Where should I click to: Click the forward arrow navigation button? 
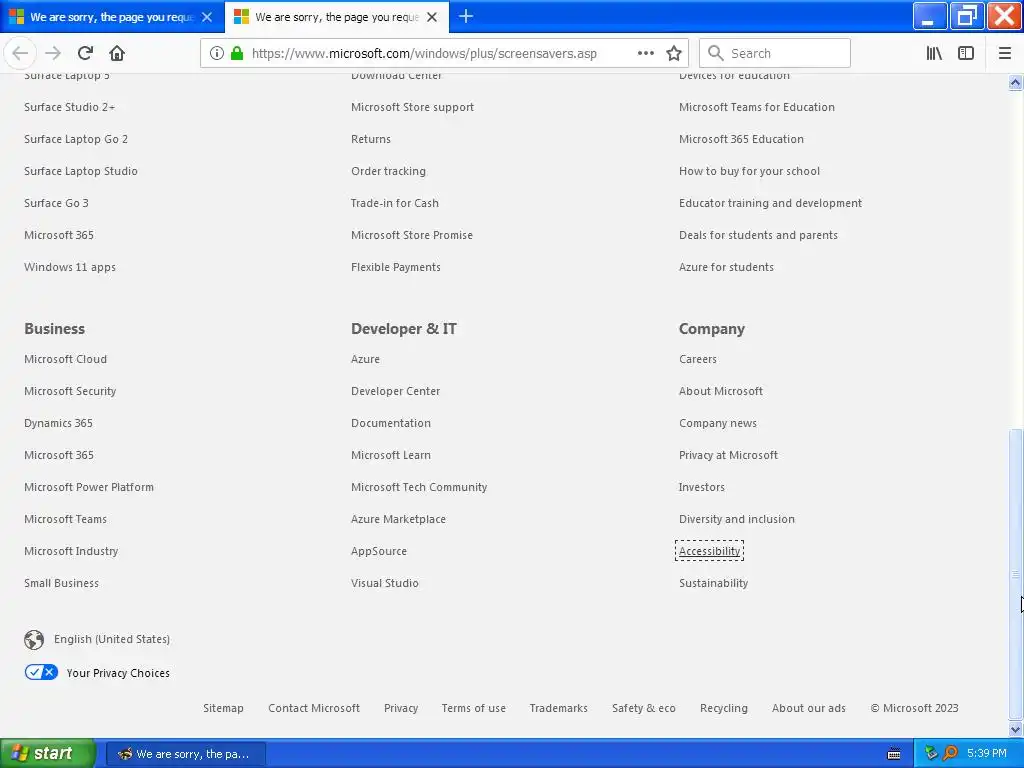point(53,54)
